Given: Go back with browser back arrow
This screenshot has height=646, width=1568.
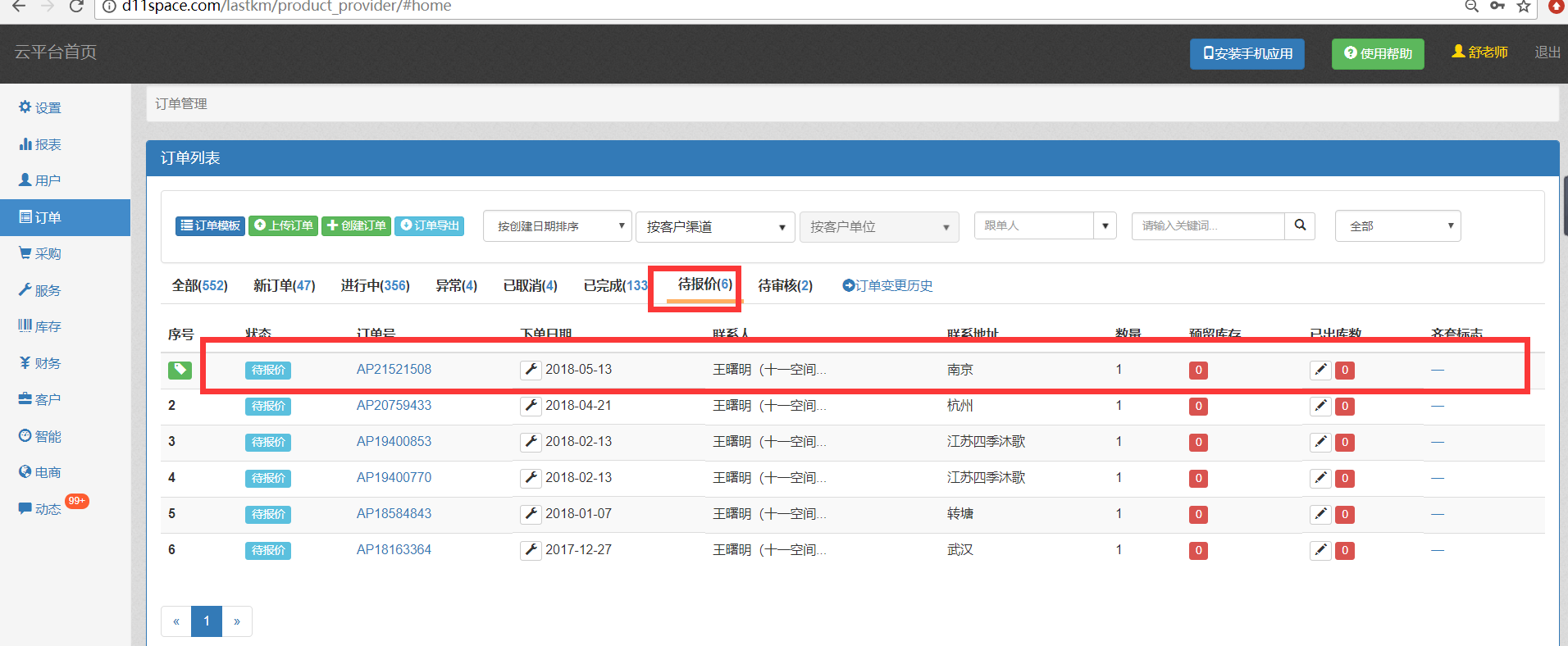Looking at the screenshot, I should [18, 7].
